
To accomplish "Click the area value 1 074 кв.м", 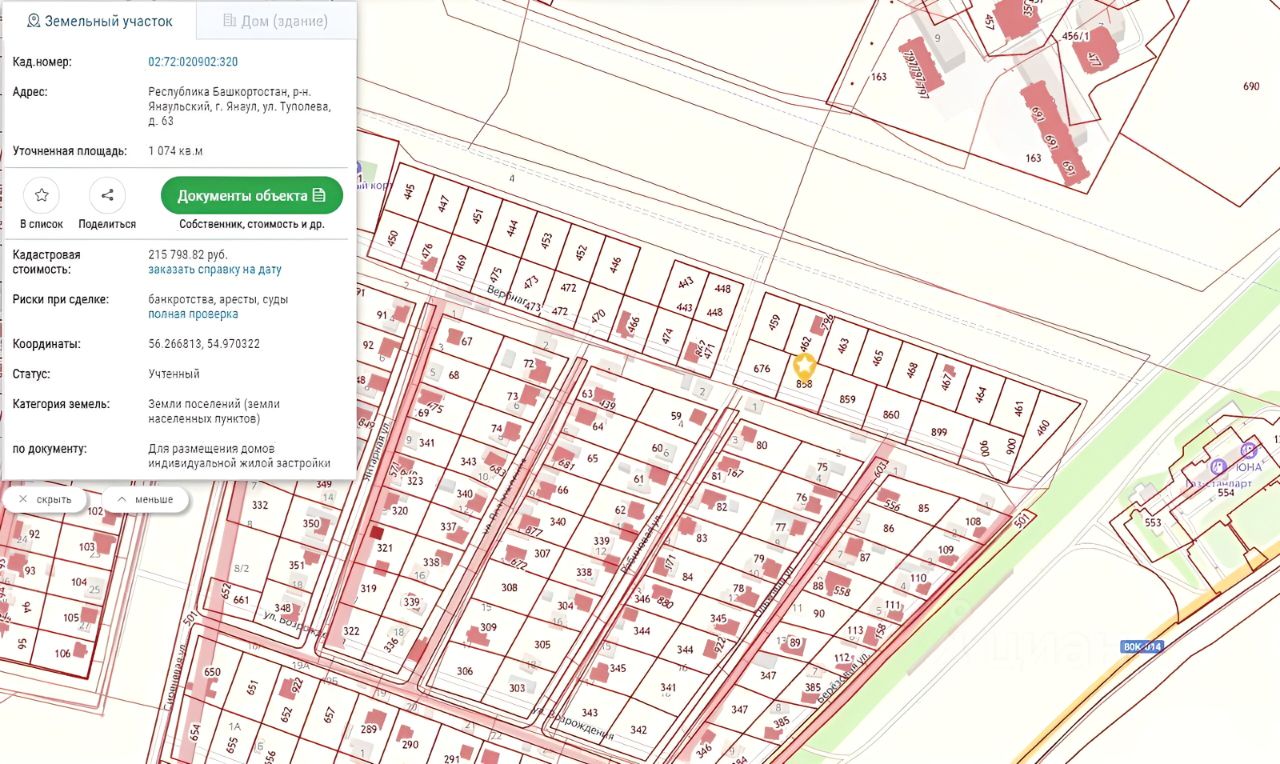I will pyautogui.click(x=175, y=152).
